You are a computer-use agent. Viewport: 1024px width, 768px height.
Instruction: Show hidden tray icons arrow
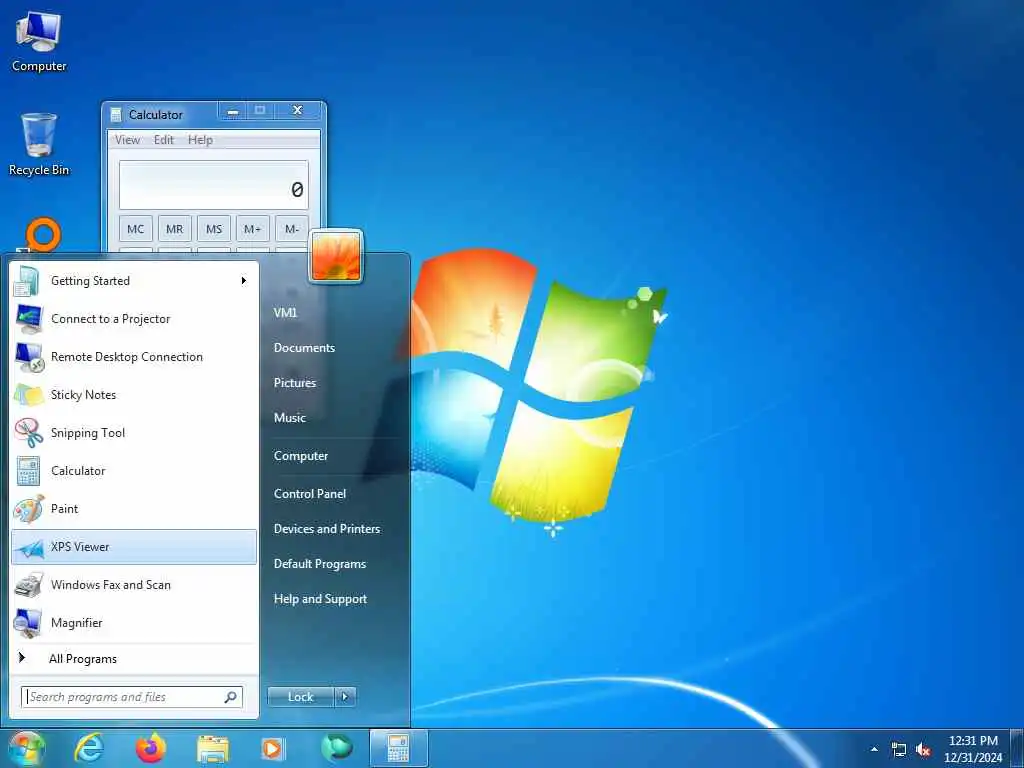874,749
